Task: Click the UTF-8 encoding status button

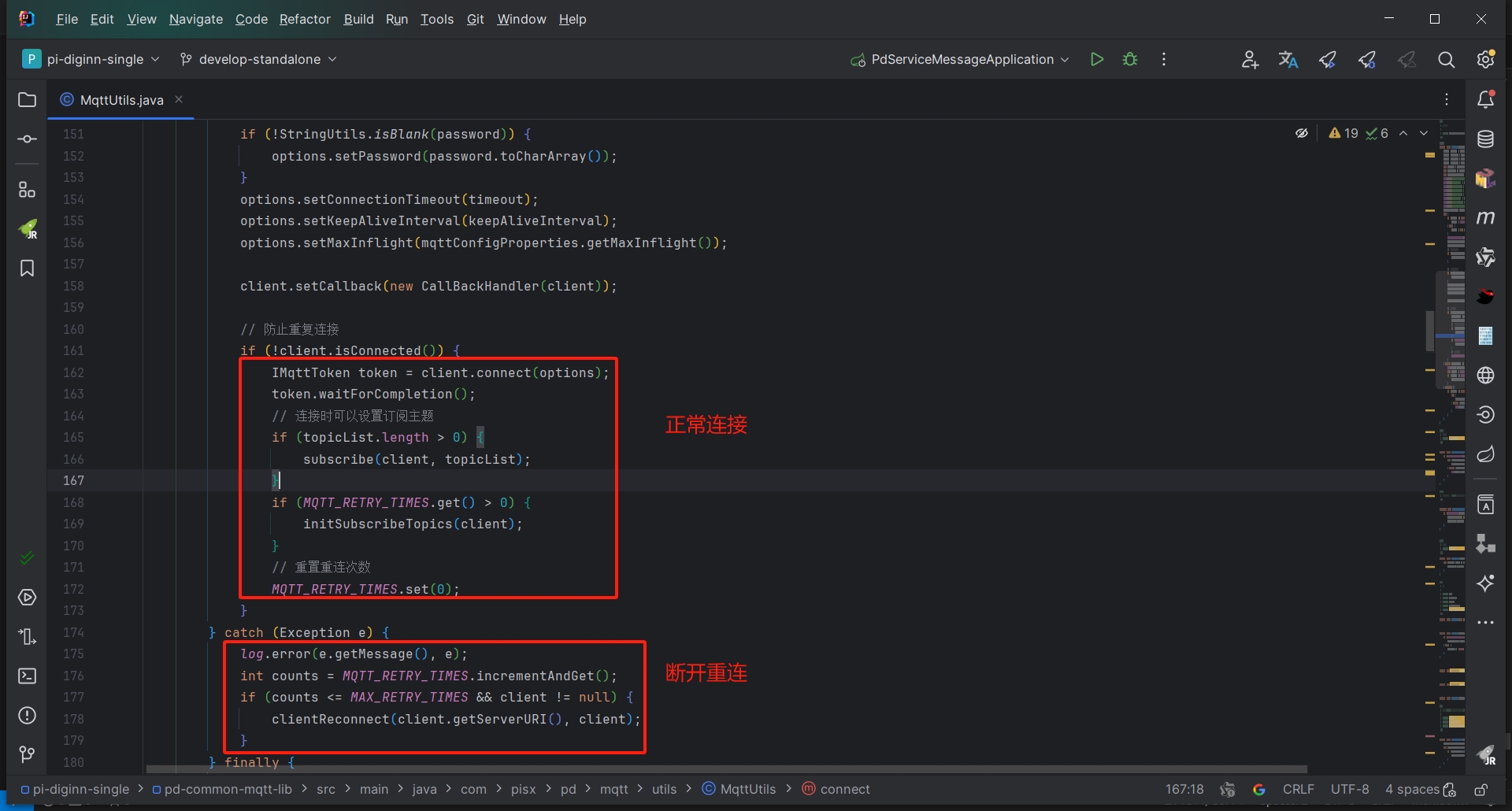Action: 1349,790
